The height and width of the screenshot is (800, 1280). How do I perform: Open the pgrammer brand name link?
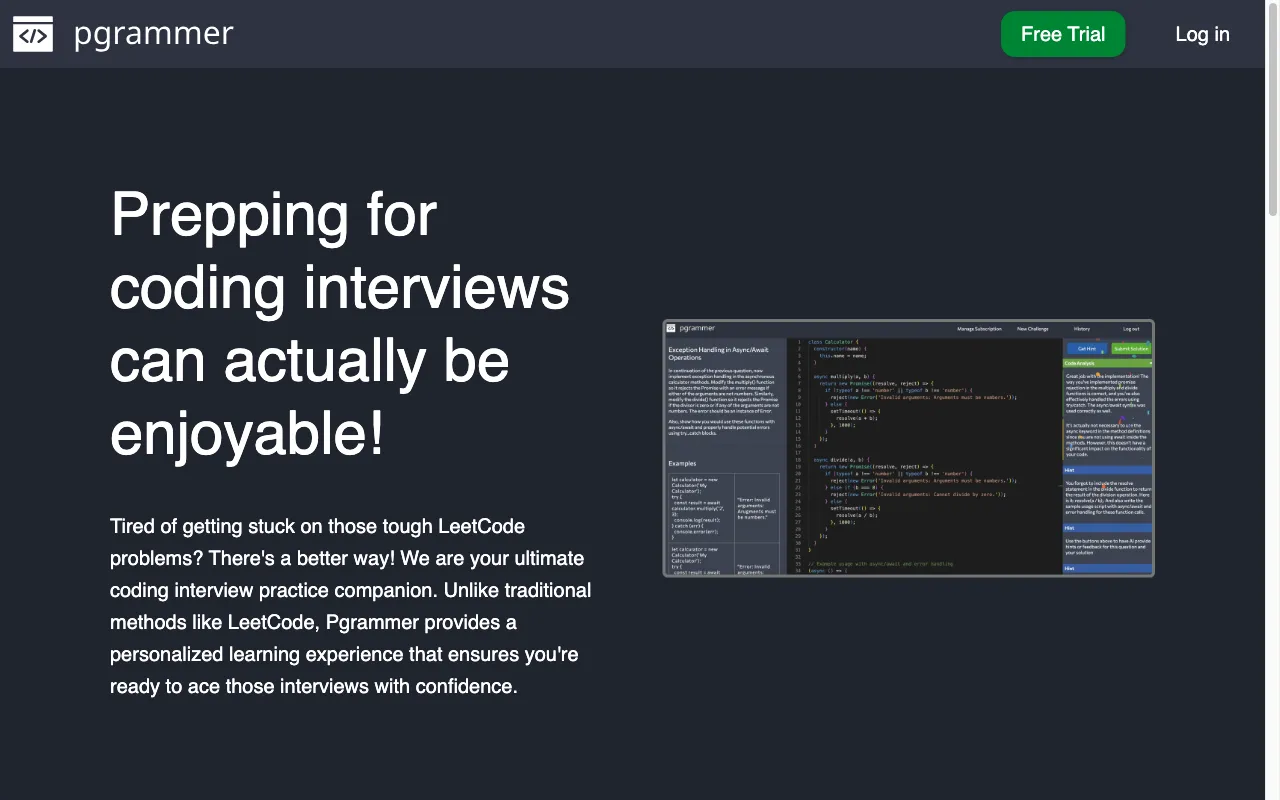pos(153,34)
